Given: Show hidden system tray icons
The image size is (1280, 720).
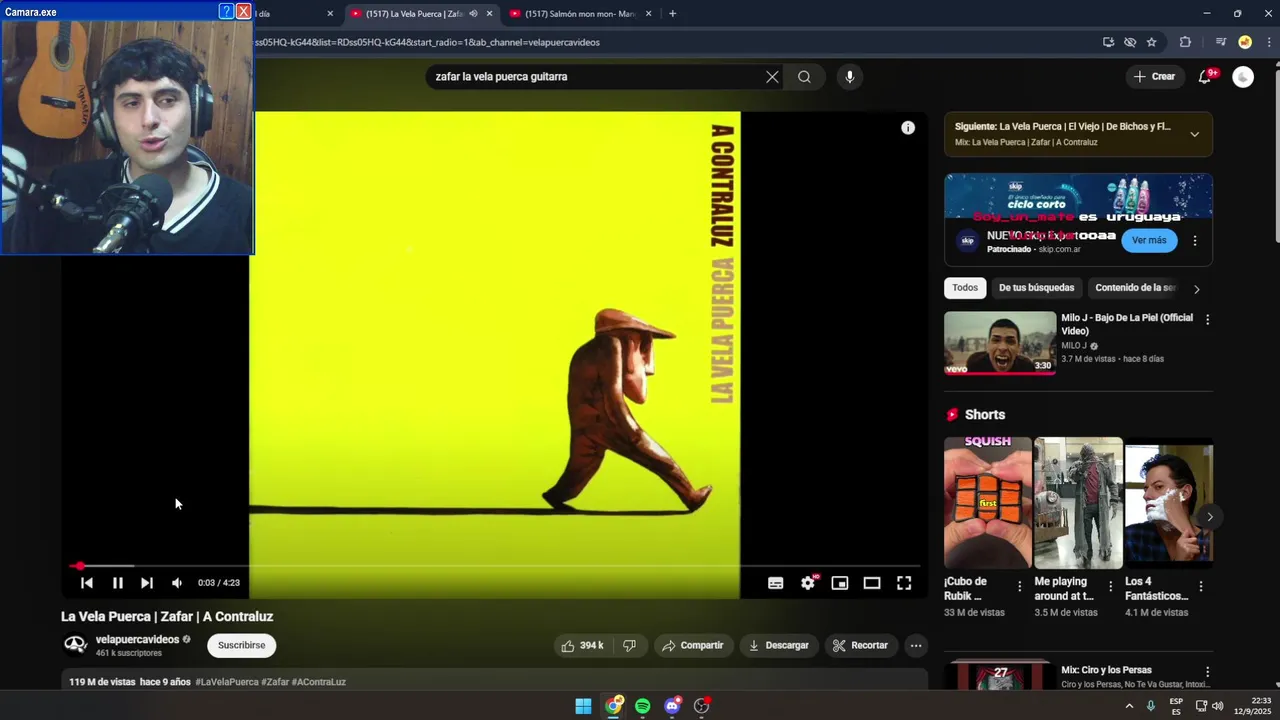Looking at the screenshot, I should [1129, 706].
